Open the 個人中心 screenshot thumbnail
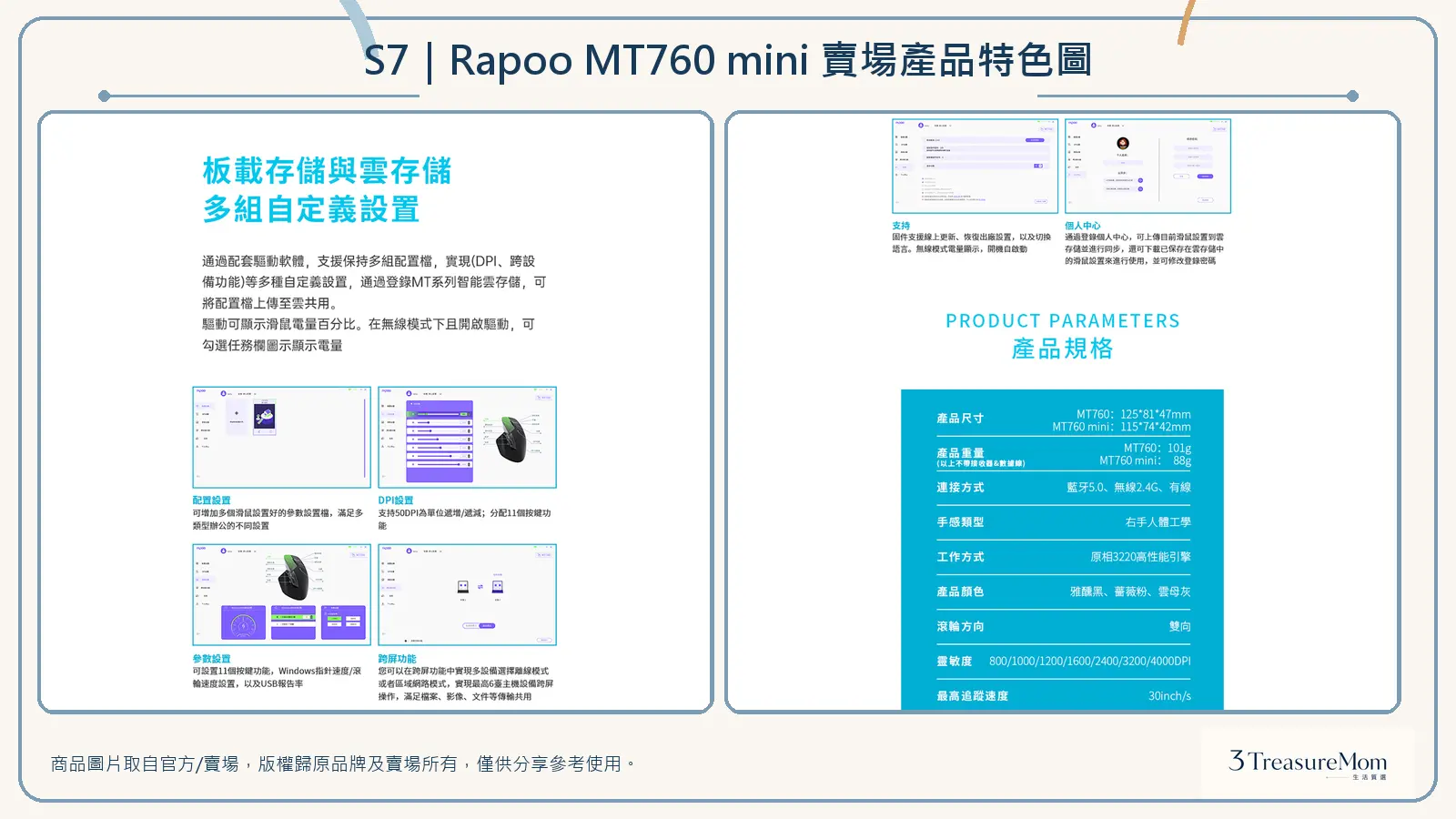Screen dimensions: 1456x819 click(1148, 167)
